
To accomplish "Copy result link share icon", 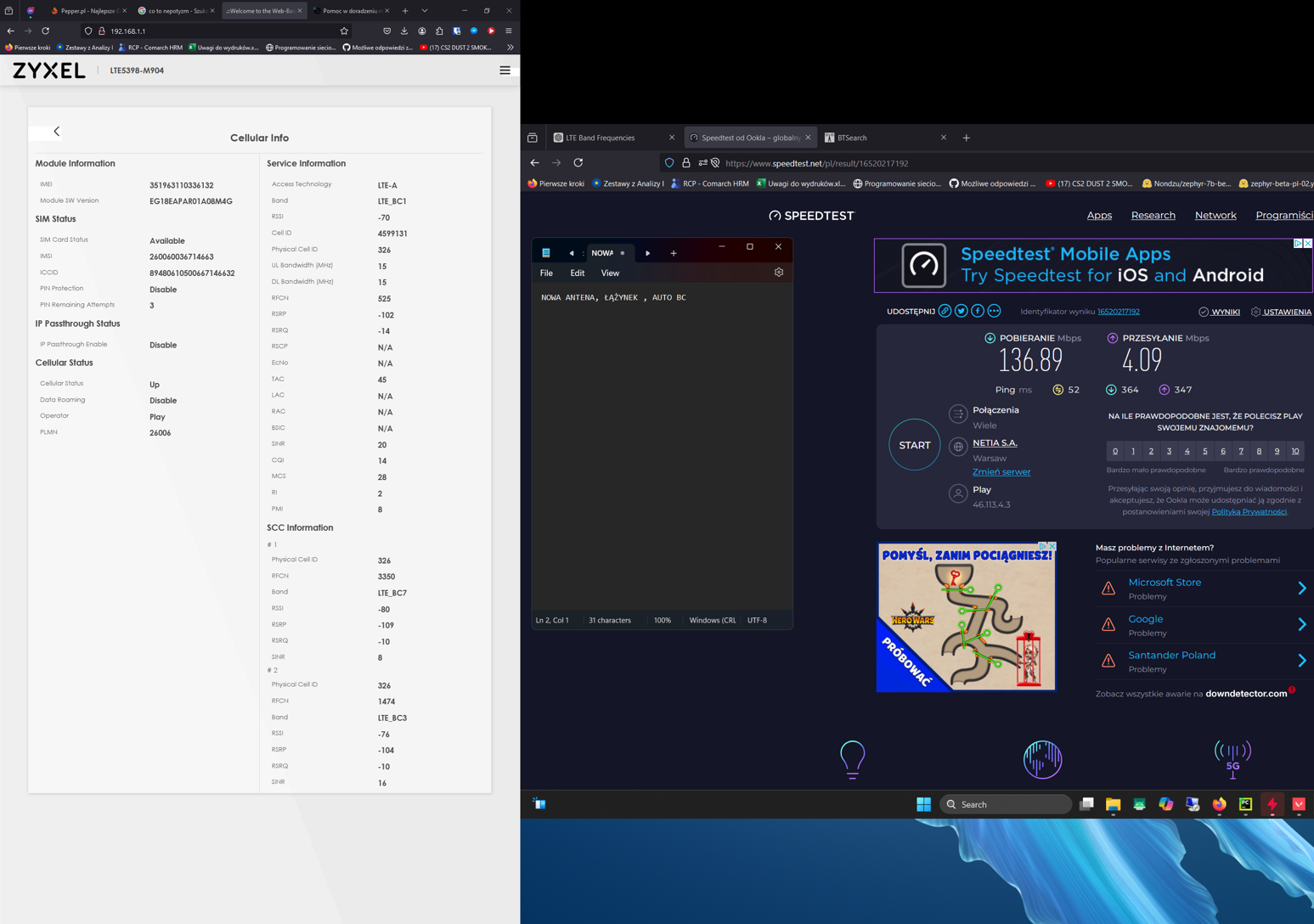I will point(945,312).
